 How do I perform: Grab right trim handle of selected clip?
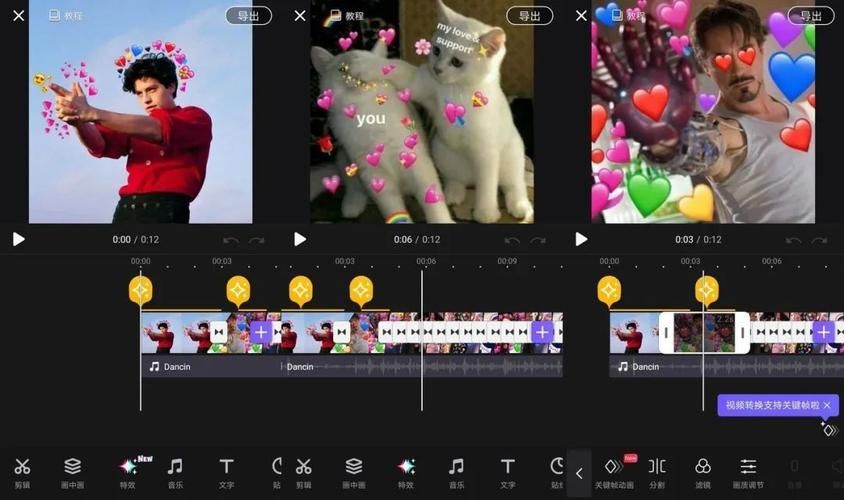click(x=742, y=333)
